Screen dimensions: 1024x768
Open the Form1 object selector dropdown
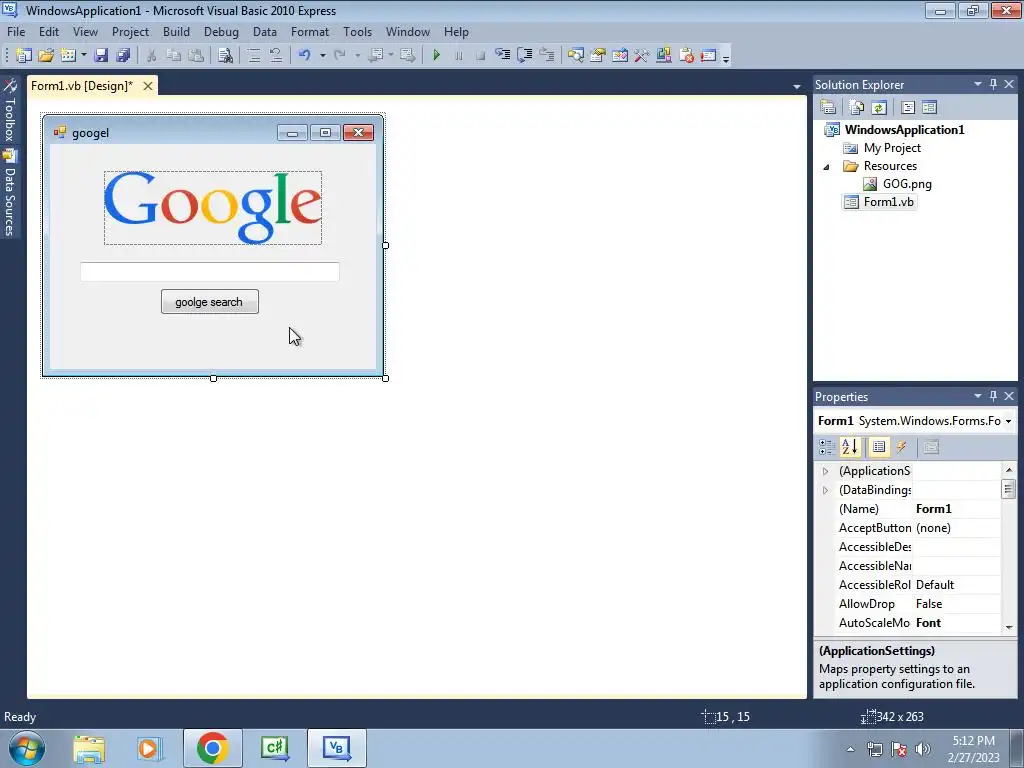(x=1008, y=421)
